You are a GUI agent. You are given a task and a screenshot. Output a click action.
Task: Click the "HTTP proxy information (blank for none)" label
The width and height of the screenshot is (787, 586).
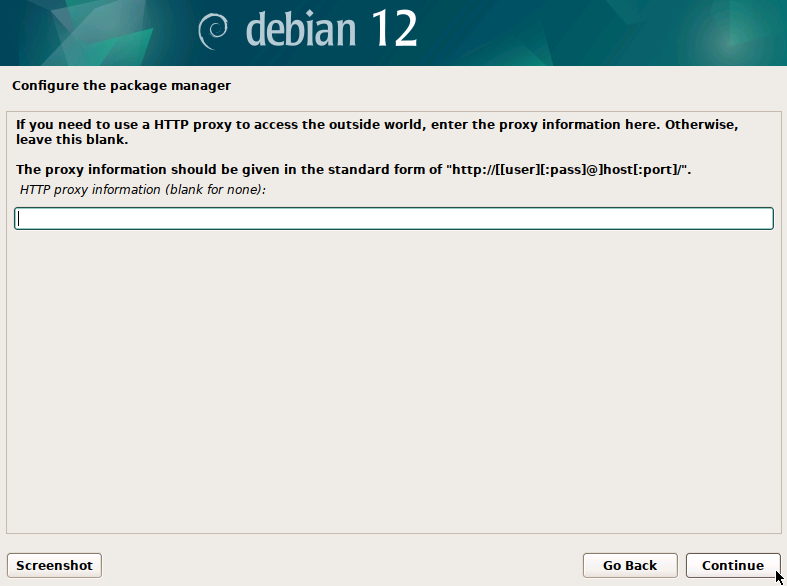pyautogui.click(x=142, y=189)
